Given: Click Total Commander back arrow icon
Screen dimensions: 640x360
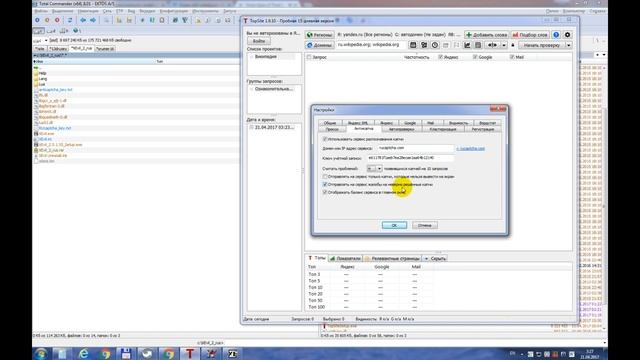Looking at the screenshot, I should 83,20.
